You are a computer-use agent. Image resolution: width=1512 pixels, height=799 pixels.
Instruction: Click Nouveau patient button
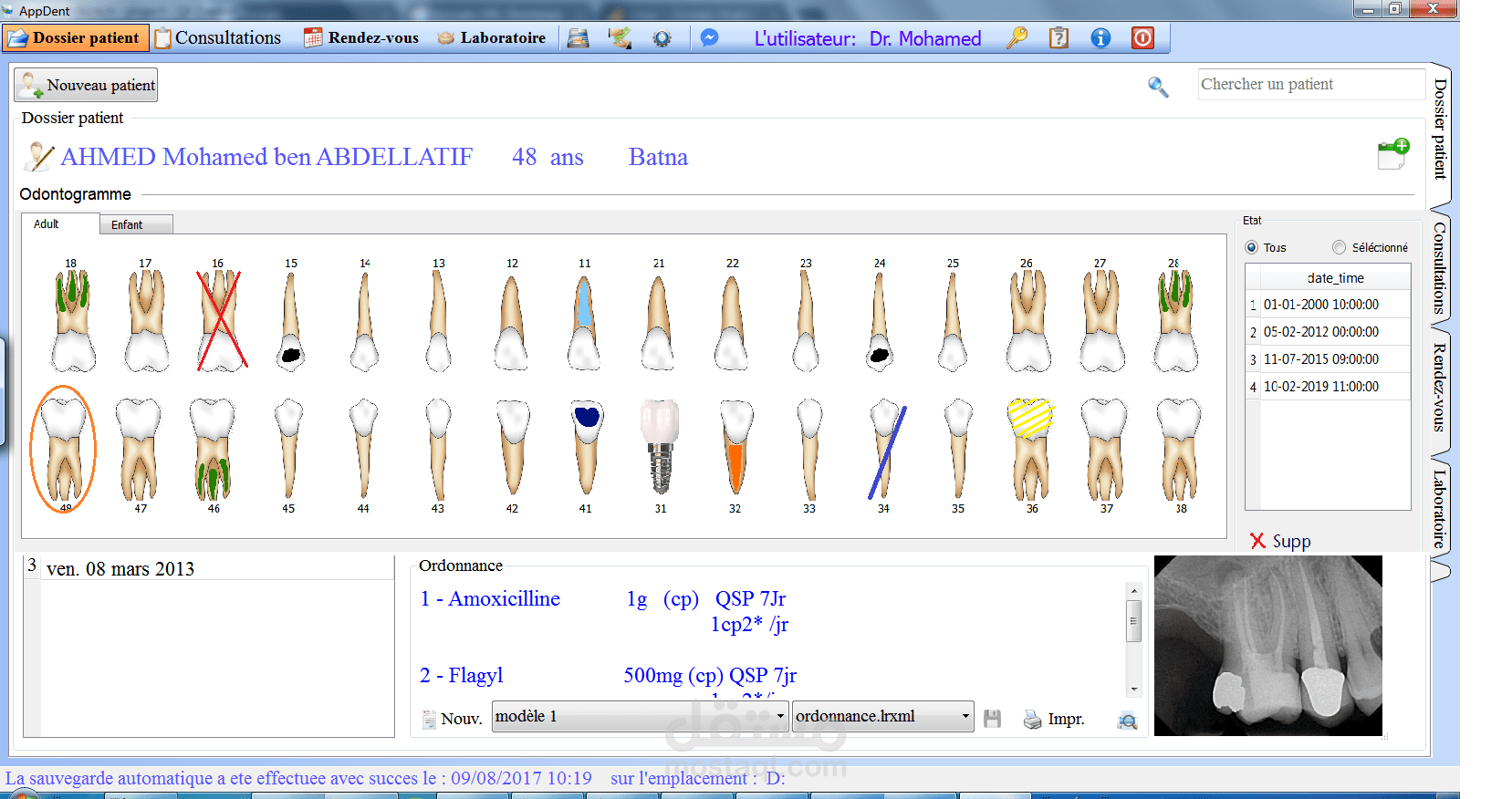point(86,85)
